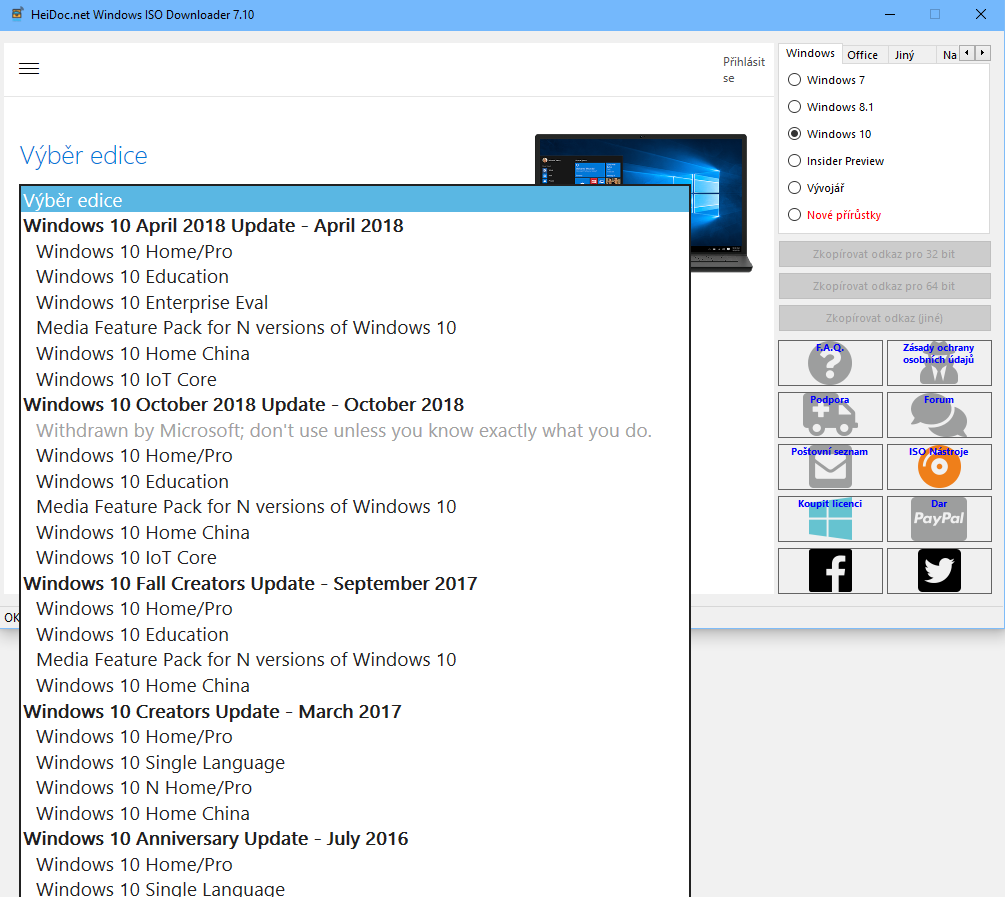1005x897 pixels.
Task: Switch to the Office tab
Action: 863,55
